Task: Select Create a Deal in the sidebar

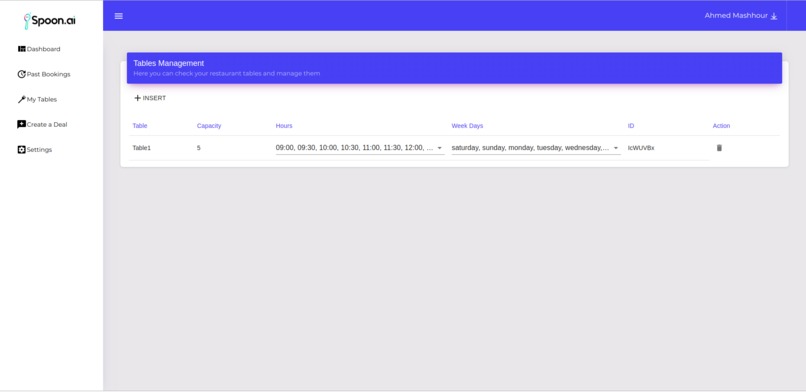Action: tap(42, 124)
